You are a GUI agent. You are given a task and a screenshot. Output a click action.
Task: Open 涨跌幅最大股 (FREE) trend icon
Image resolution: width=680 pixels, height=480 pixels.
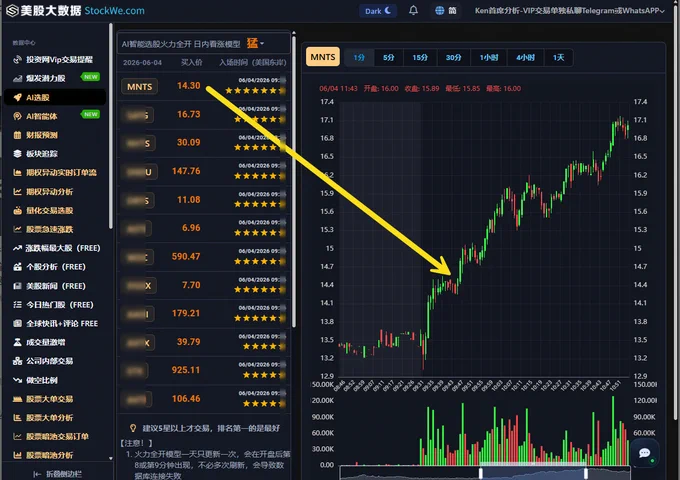pyautogui.click(x=17, y=248)
